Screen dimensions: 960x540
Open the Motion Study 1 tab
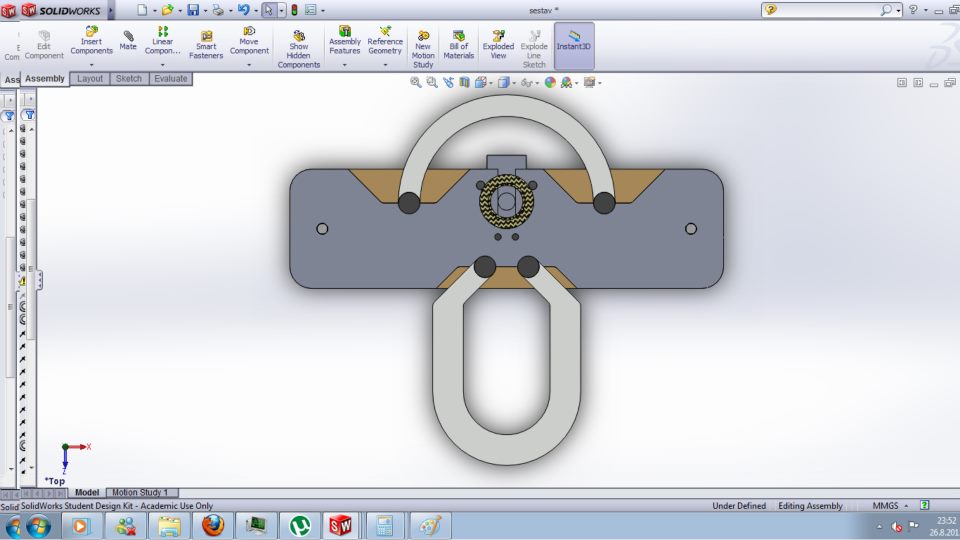[139, 493]
